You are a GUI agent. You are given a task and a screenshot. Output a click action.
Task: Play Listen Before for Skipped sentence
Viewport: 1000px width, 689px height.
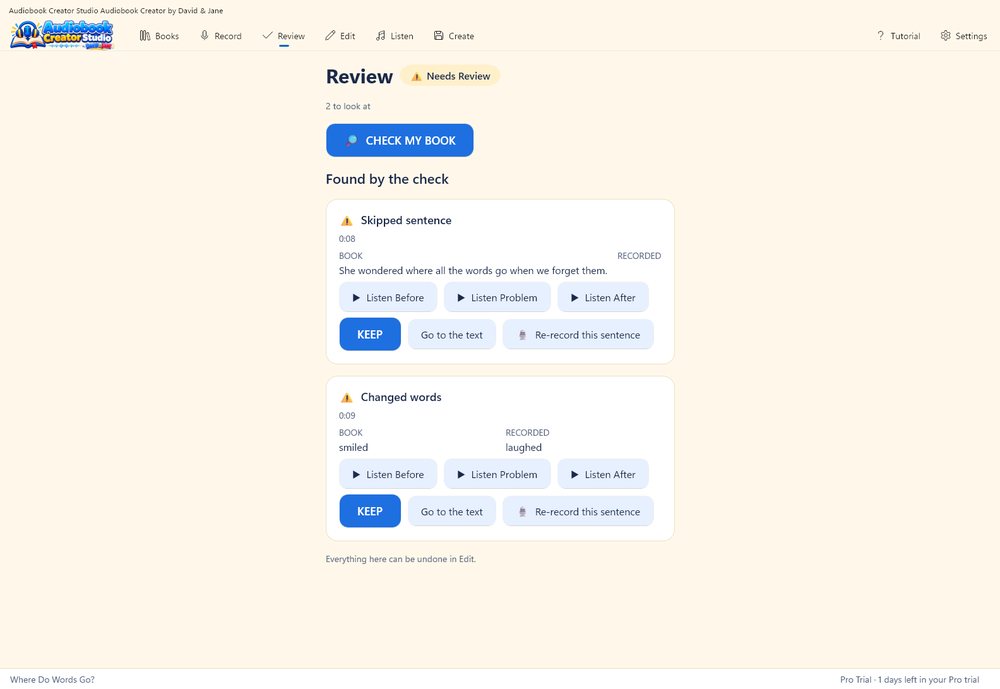388,297
